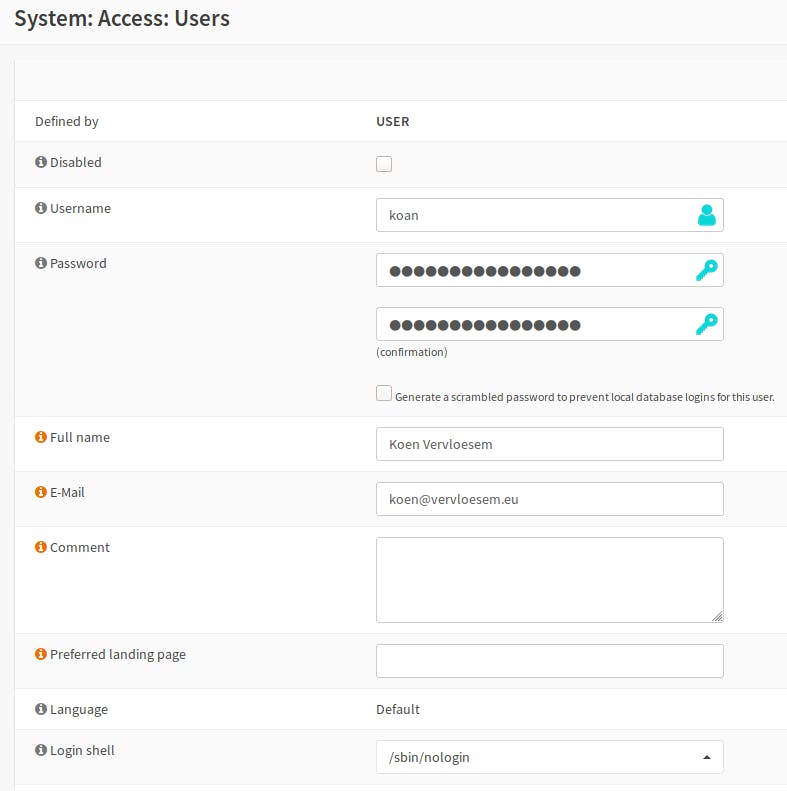Click the E-Mail address field
Image resolution: width=787 pixels, height=791 pixels.
(549, 499)
